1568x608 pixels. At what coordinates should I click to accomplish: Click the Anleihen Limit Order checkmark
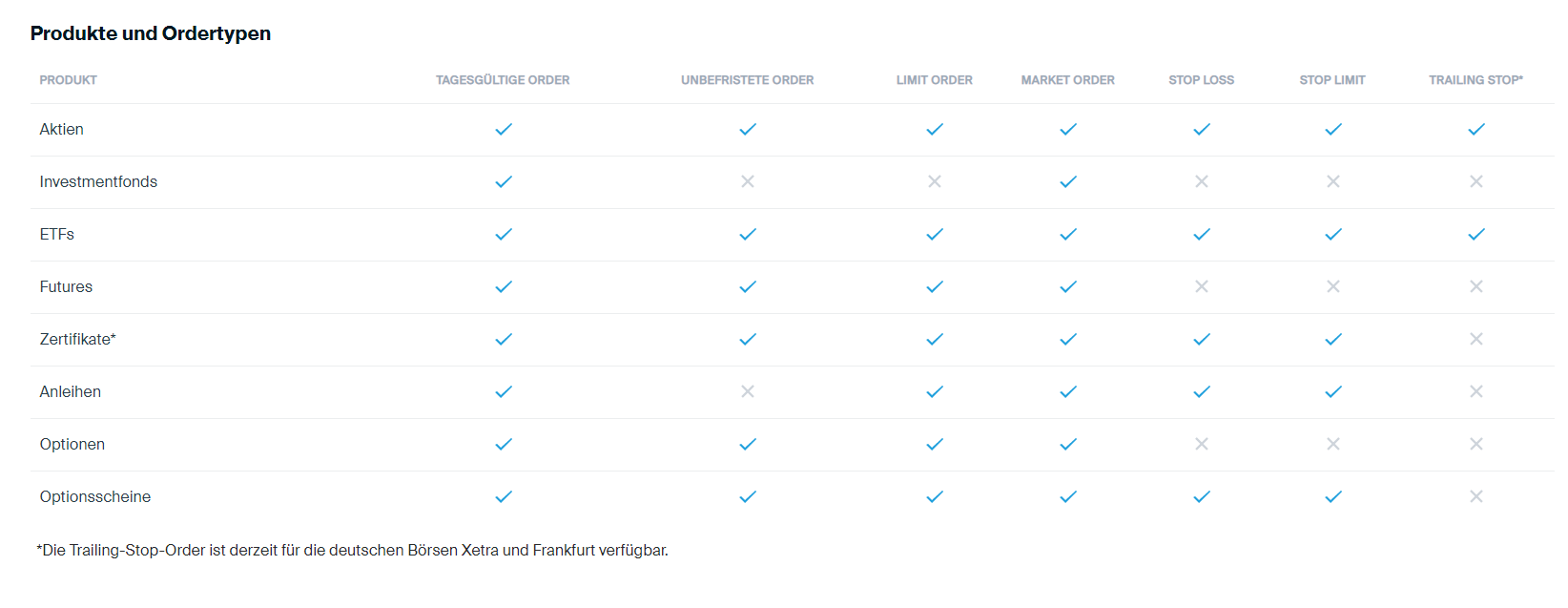[x=935, y=391]
